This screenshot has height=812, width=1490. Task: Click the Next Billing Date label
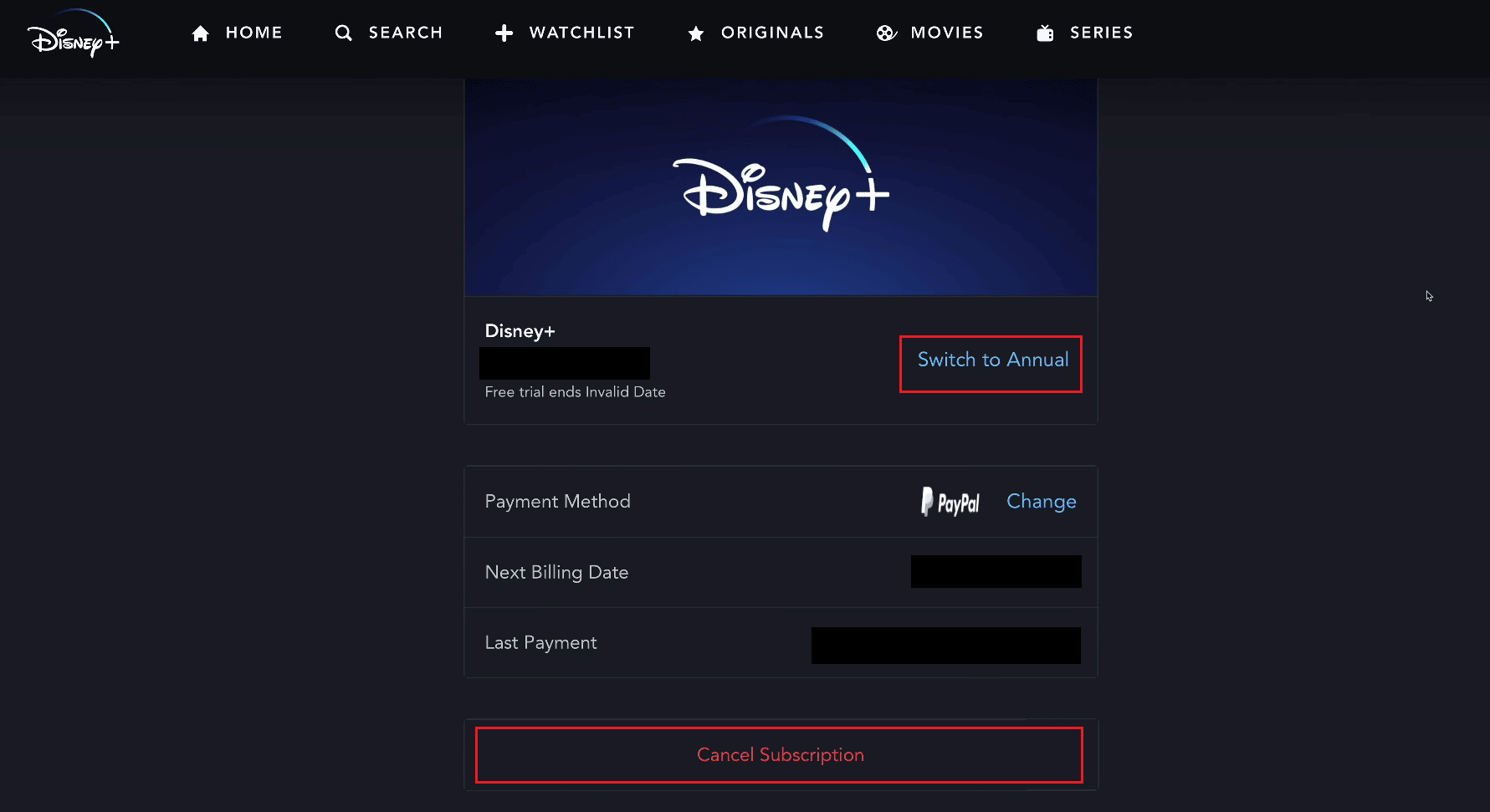tap(556, 572)
